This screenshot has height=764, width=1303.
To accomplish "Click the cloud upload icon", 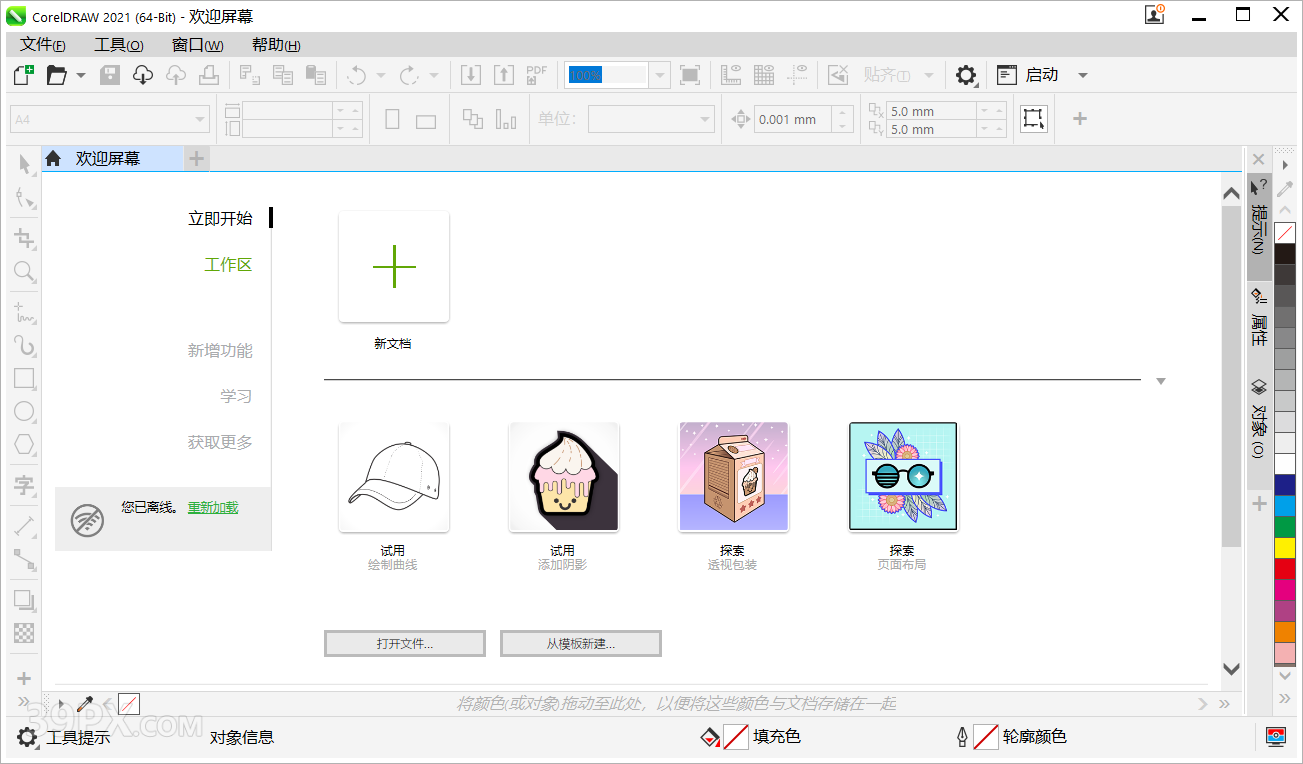I will (x=176, y=75).
